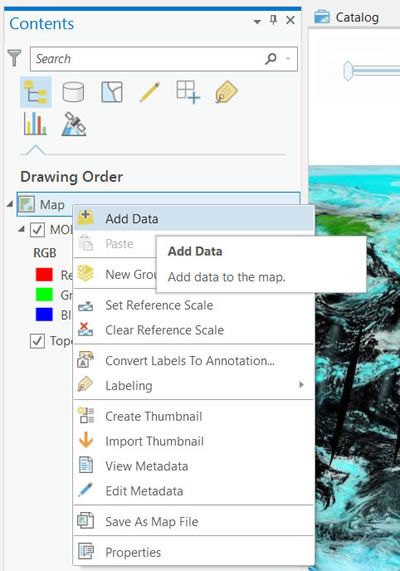
Task: Select List By Snapping grid icon
Action: pyautogui.click(x=188, y=92)
